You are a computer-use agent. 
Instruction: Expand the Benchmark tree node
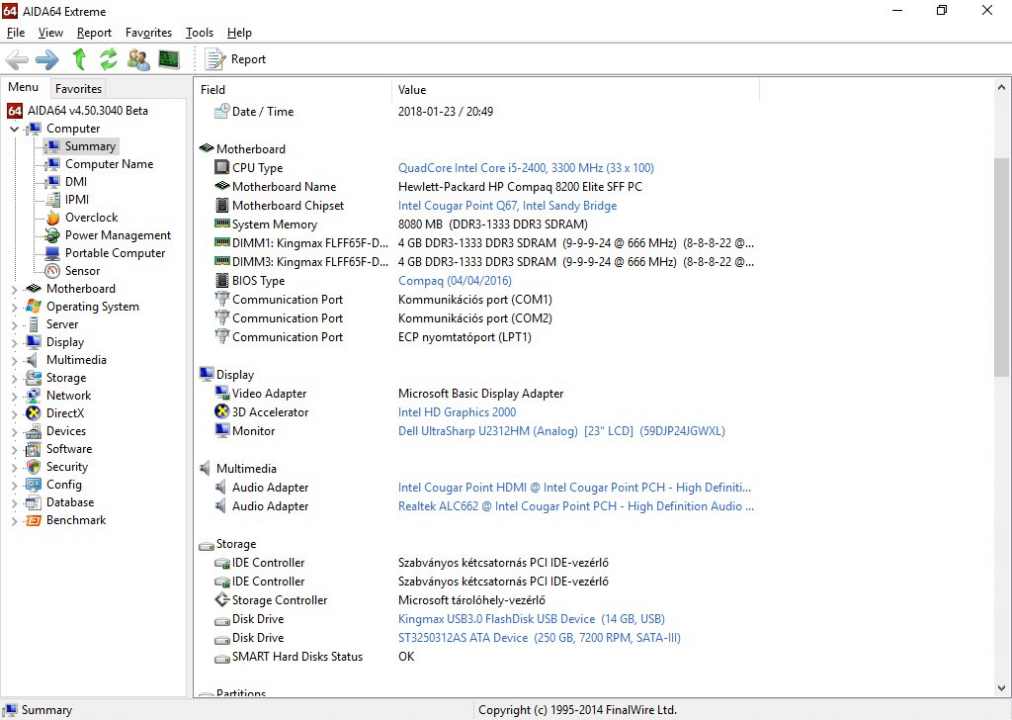click(x=14, y=521)
